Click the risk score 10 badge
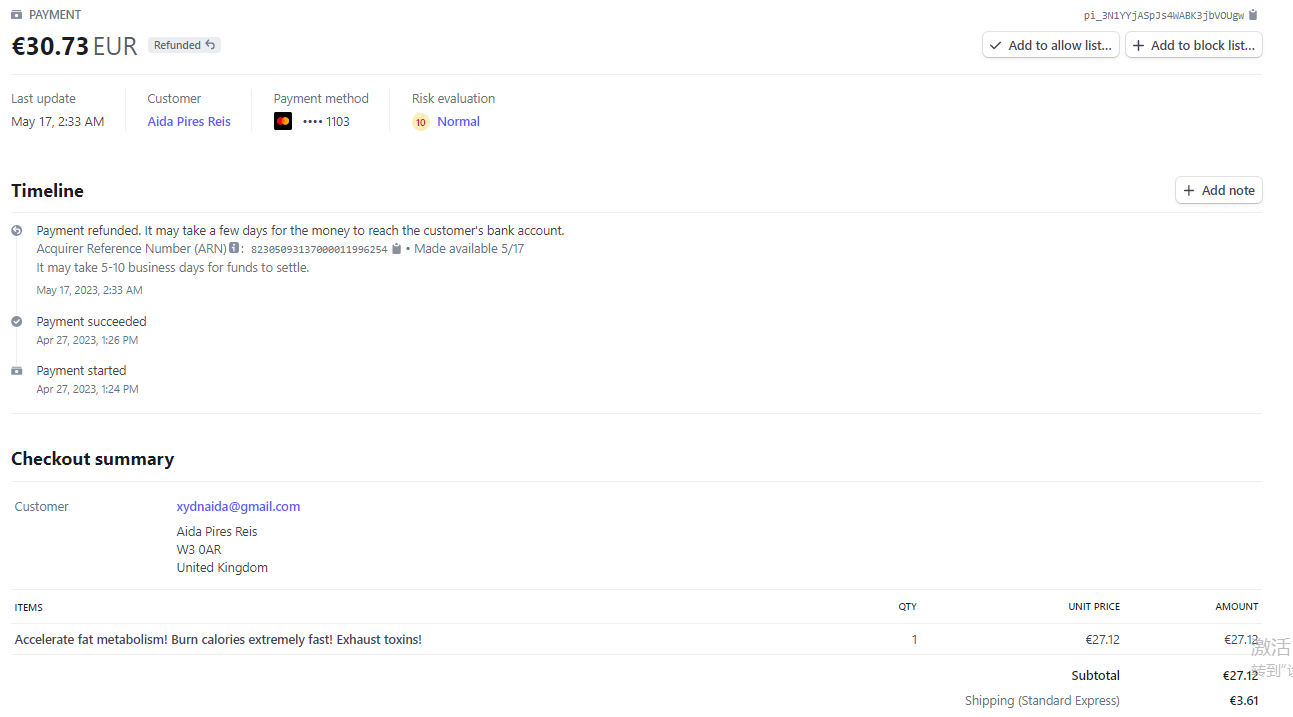 point(421,122)
